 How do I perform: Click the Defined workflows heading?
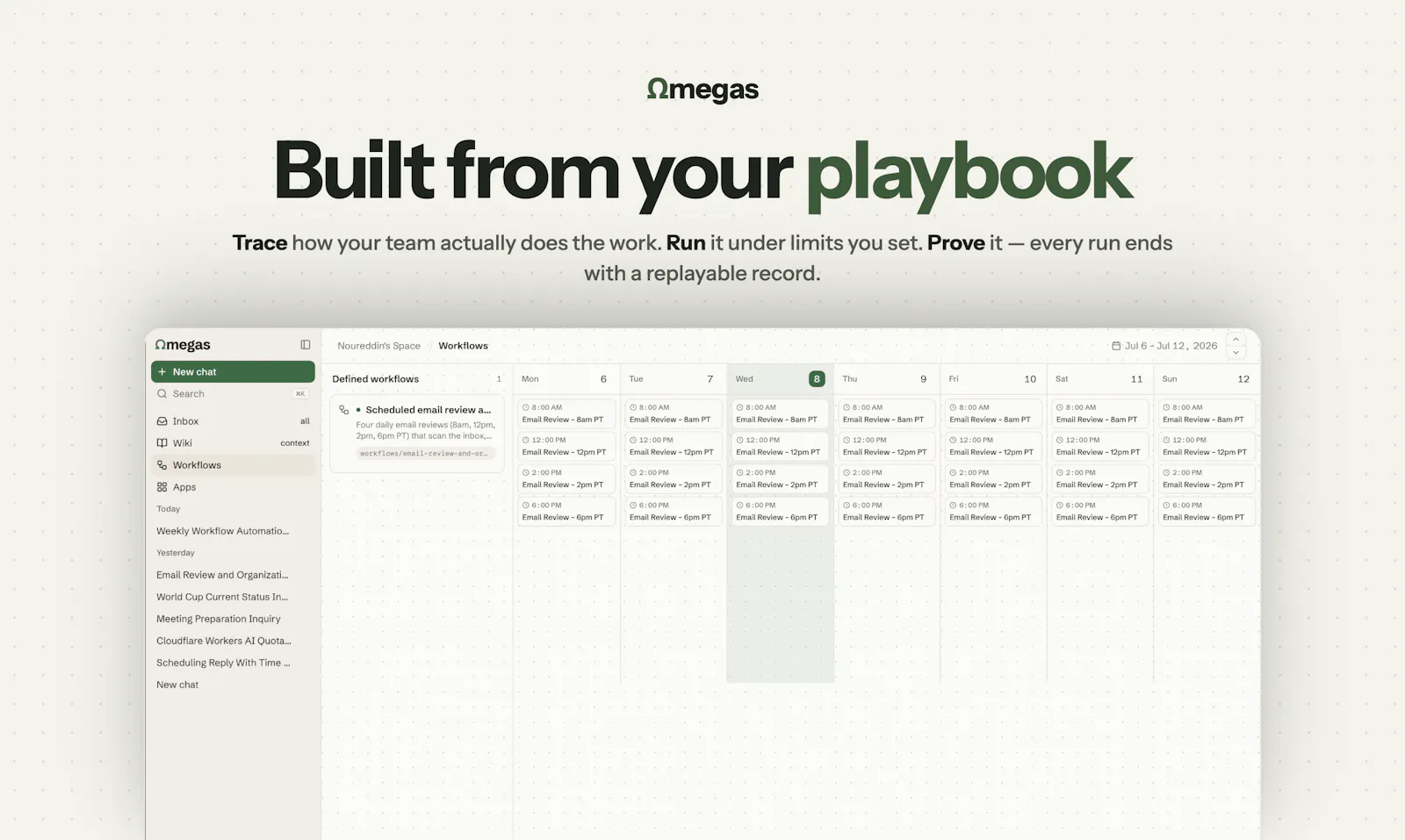[376, 379]
